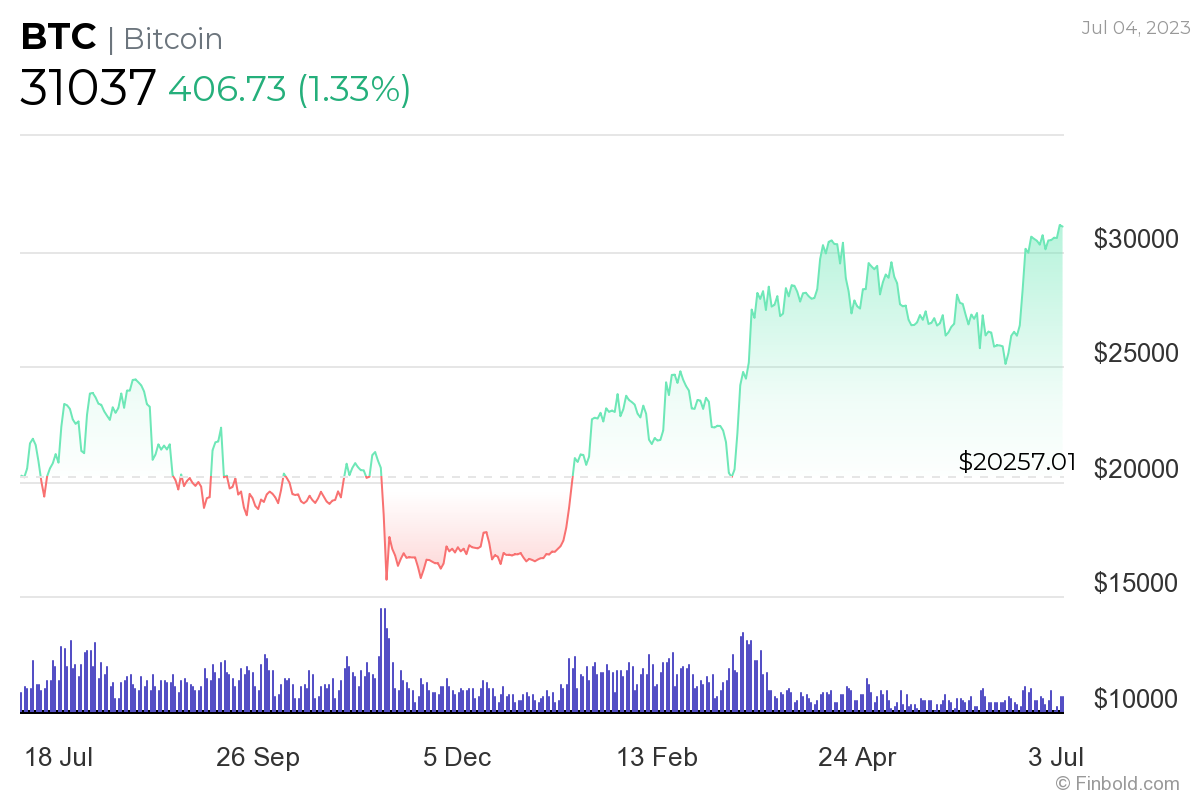
Task: Click the tallest volume bar spike
Action: point(383,660)
